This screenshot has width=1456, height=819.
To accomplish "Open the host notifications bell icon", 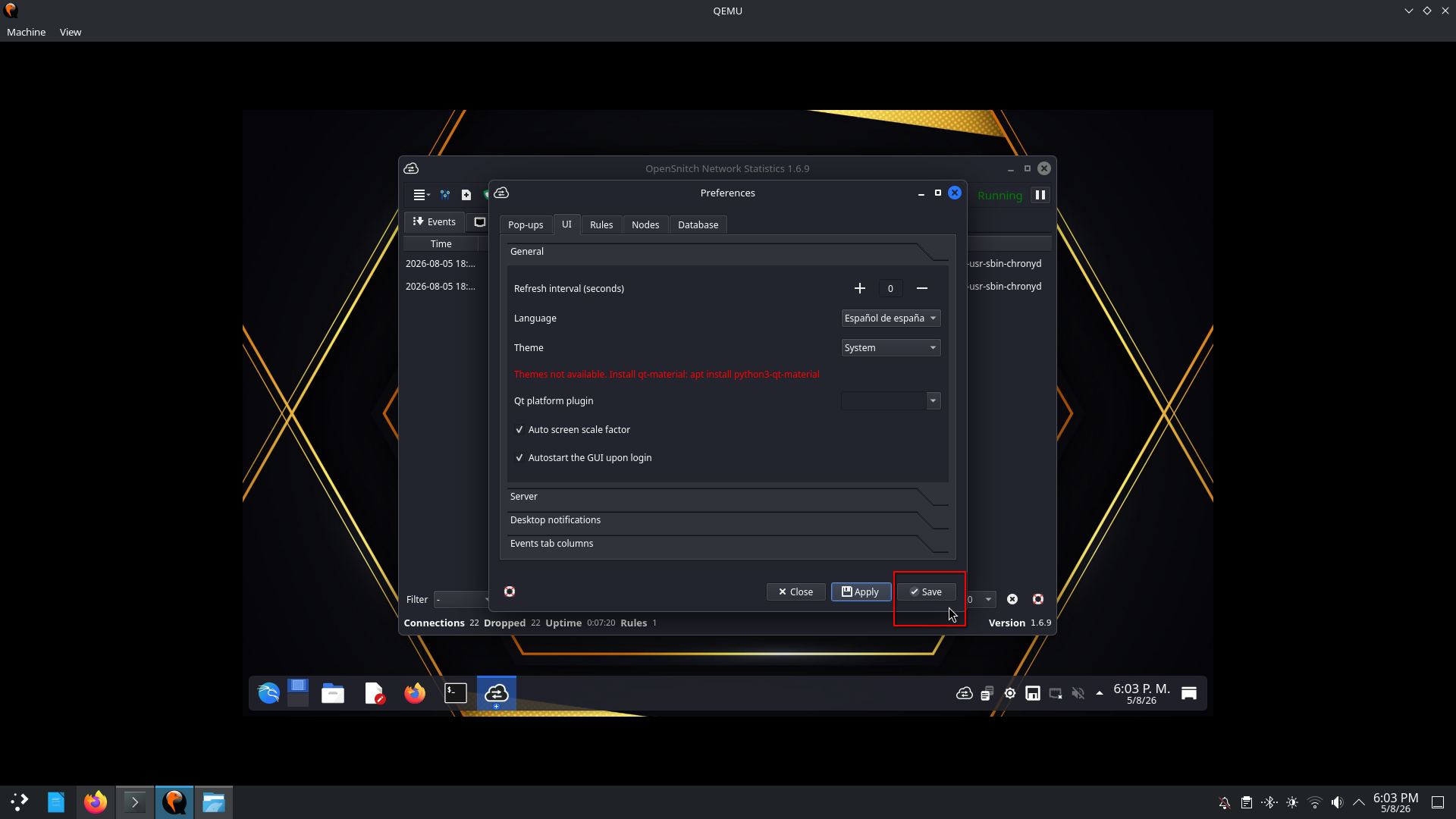I will 1225,802.
